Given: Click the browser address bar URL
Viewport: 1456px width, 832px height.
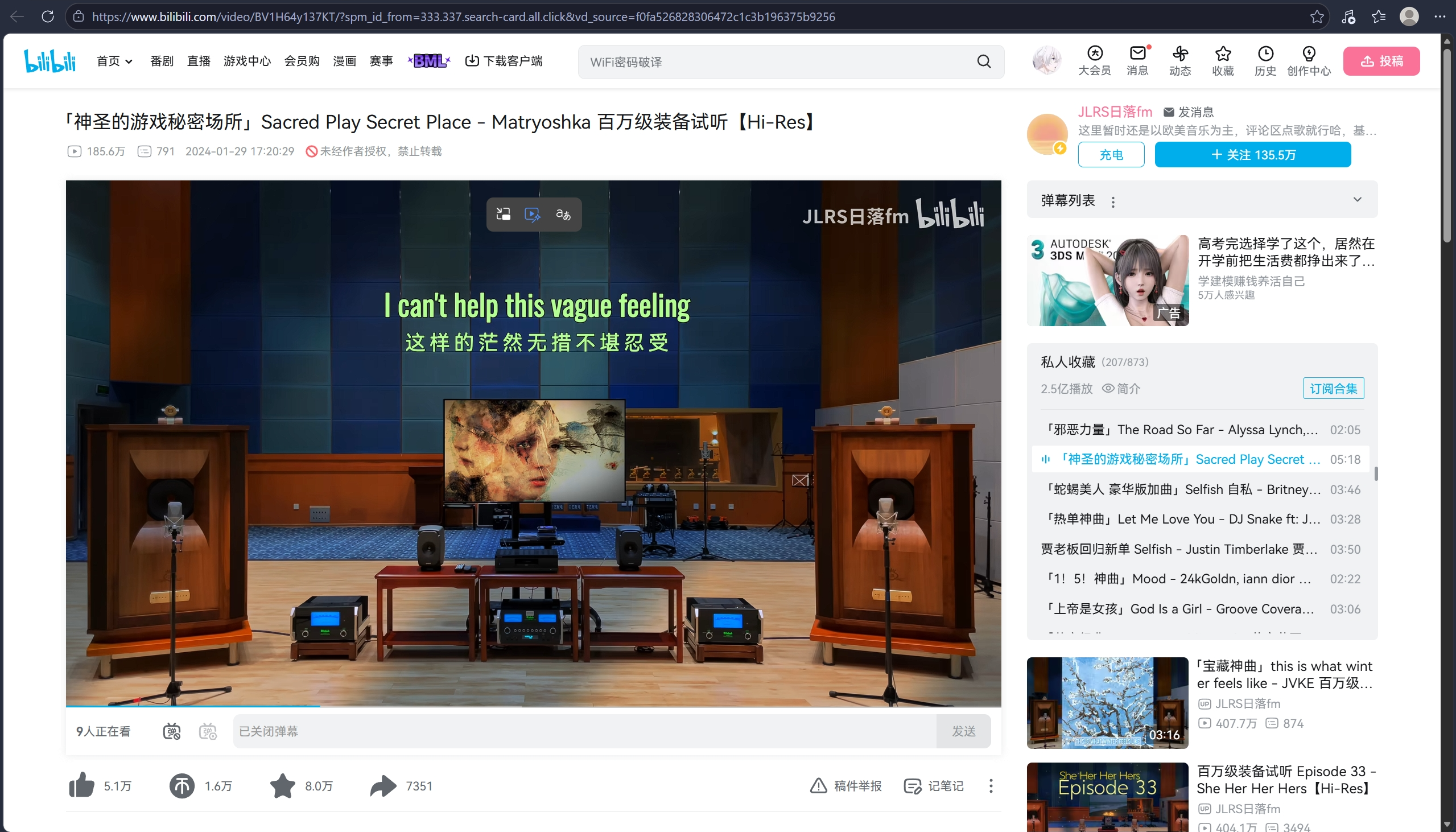Looking at the screenshot, I should 463,17.
